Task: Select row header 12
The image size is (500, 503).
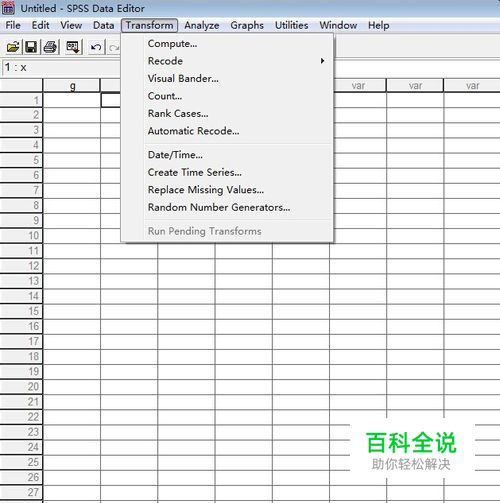Action: pyautogui.click(x=21, y=266)
